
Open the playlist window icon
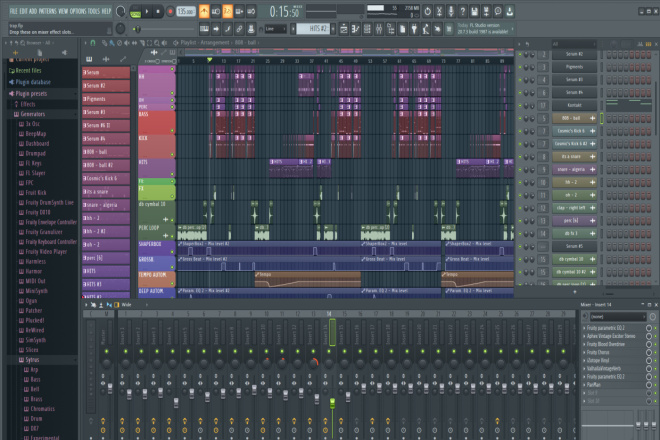344,29
